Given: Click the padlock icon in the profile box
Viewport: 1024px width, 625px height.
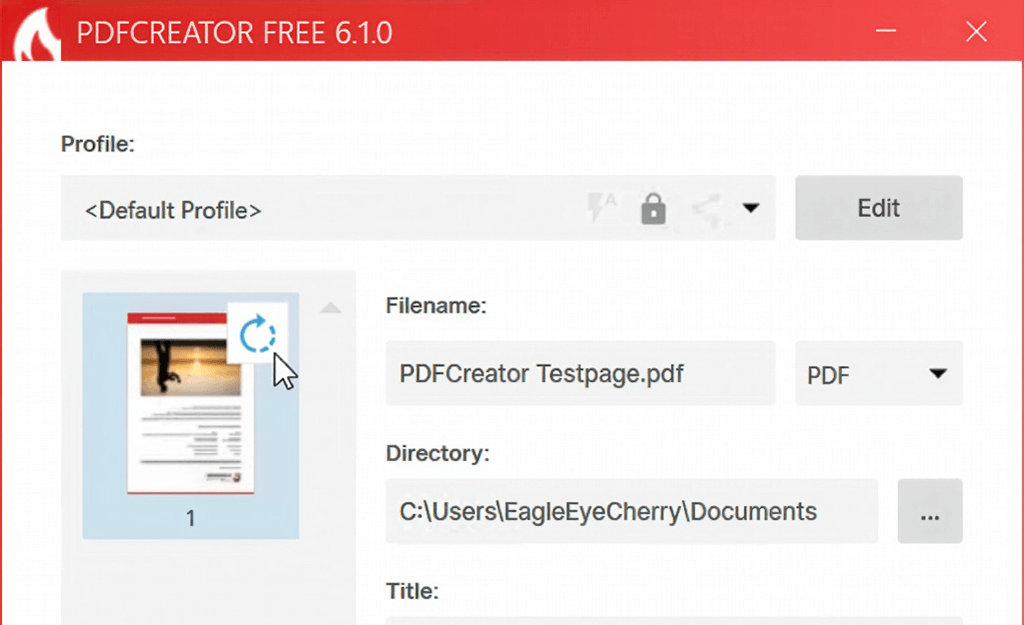Looking at the screenshot, I should point(653,209).
